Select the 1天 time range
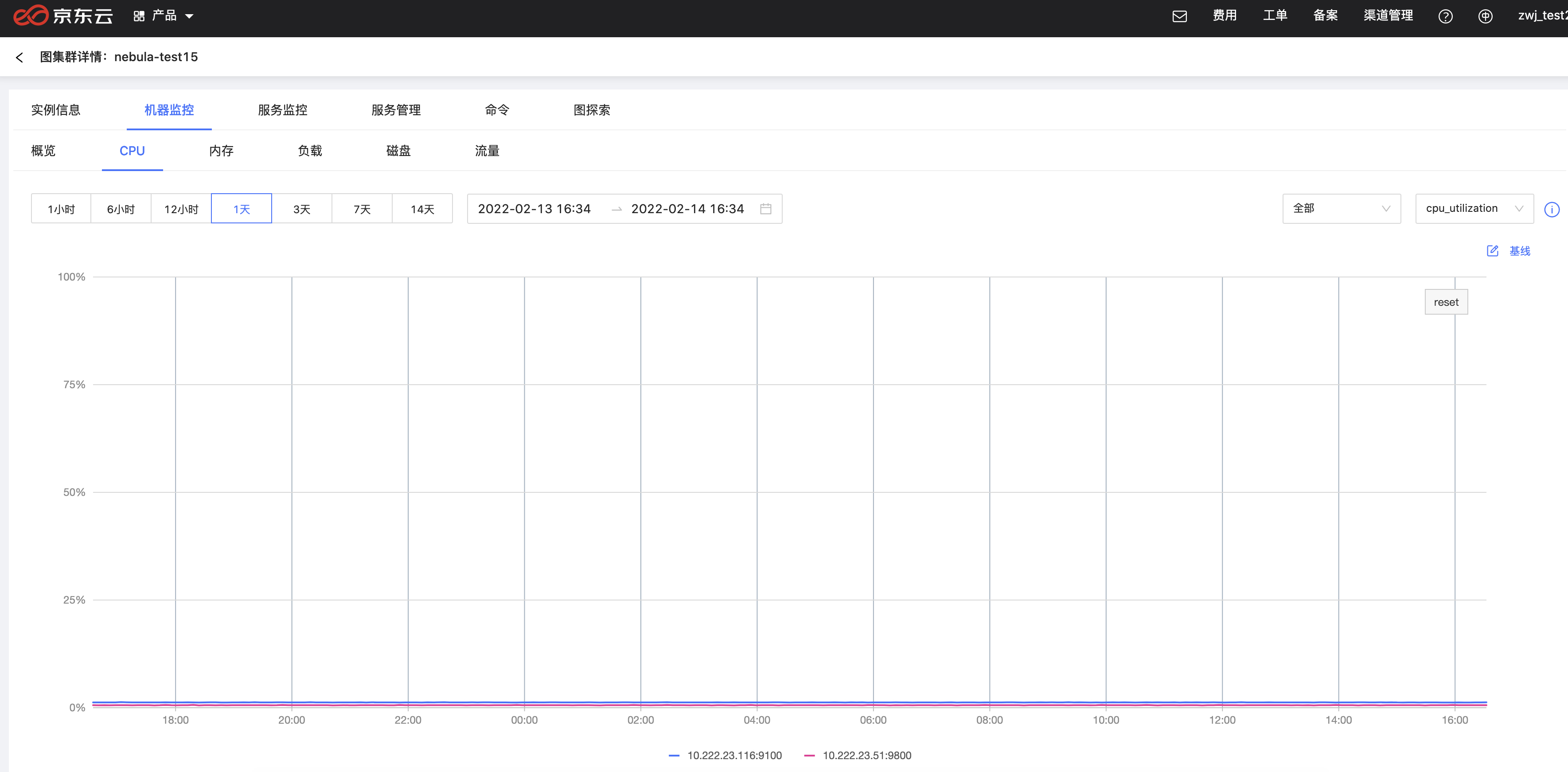The height and width of the screenshot is (772, 1568). 241,209
